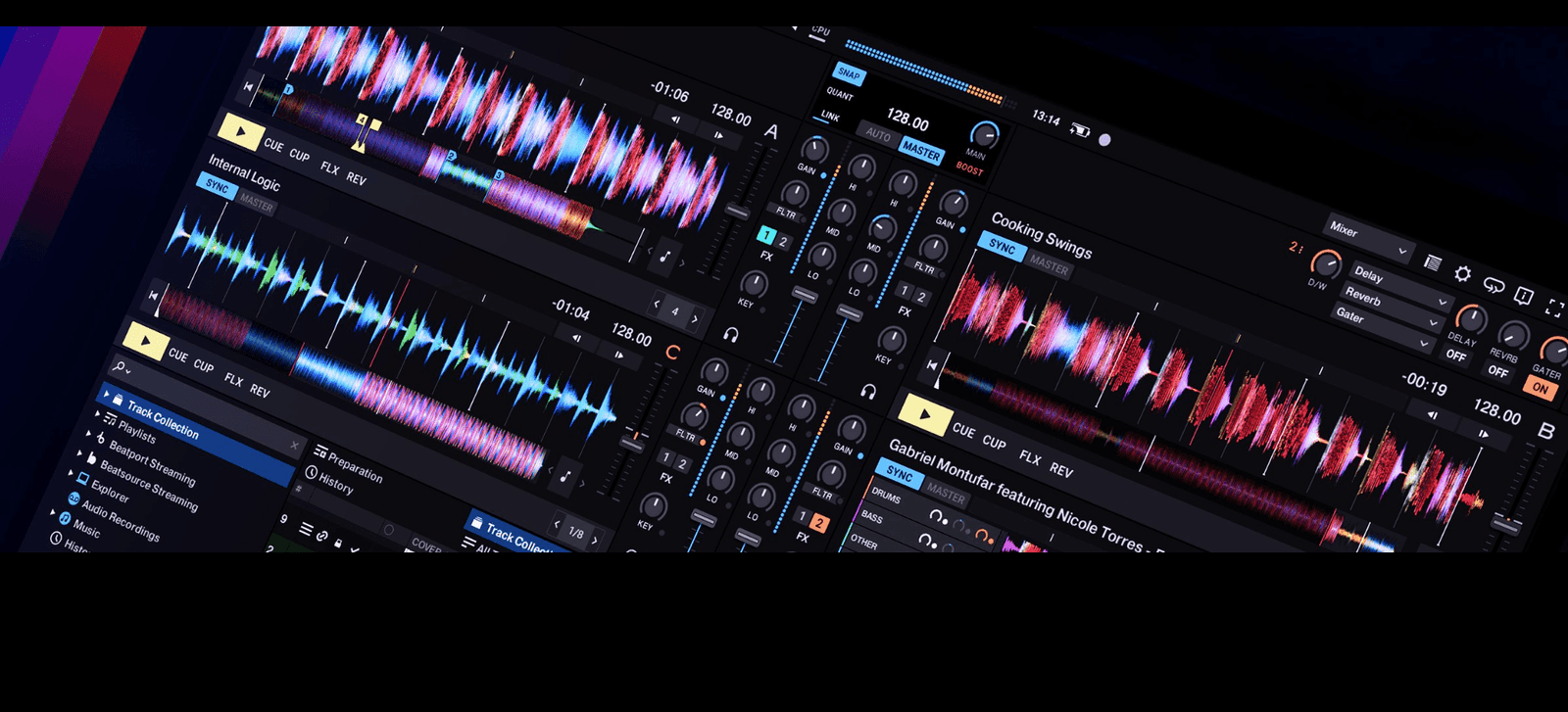
Task: Open deck A key note icon
Action: tap(665, 256)
